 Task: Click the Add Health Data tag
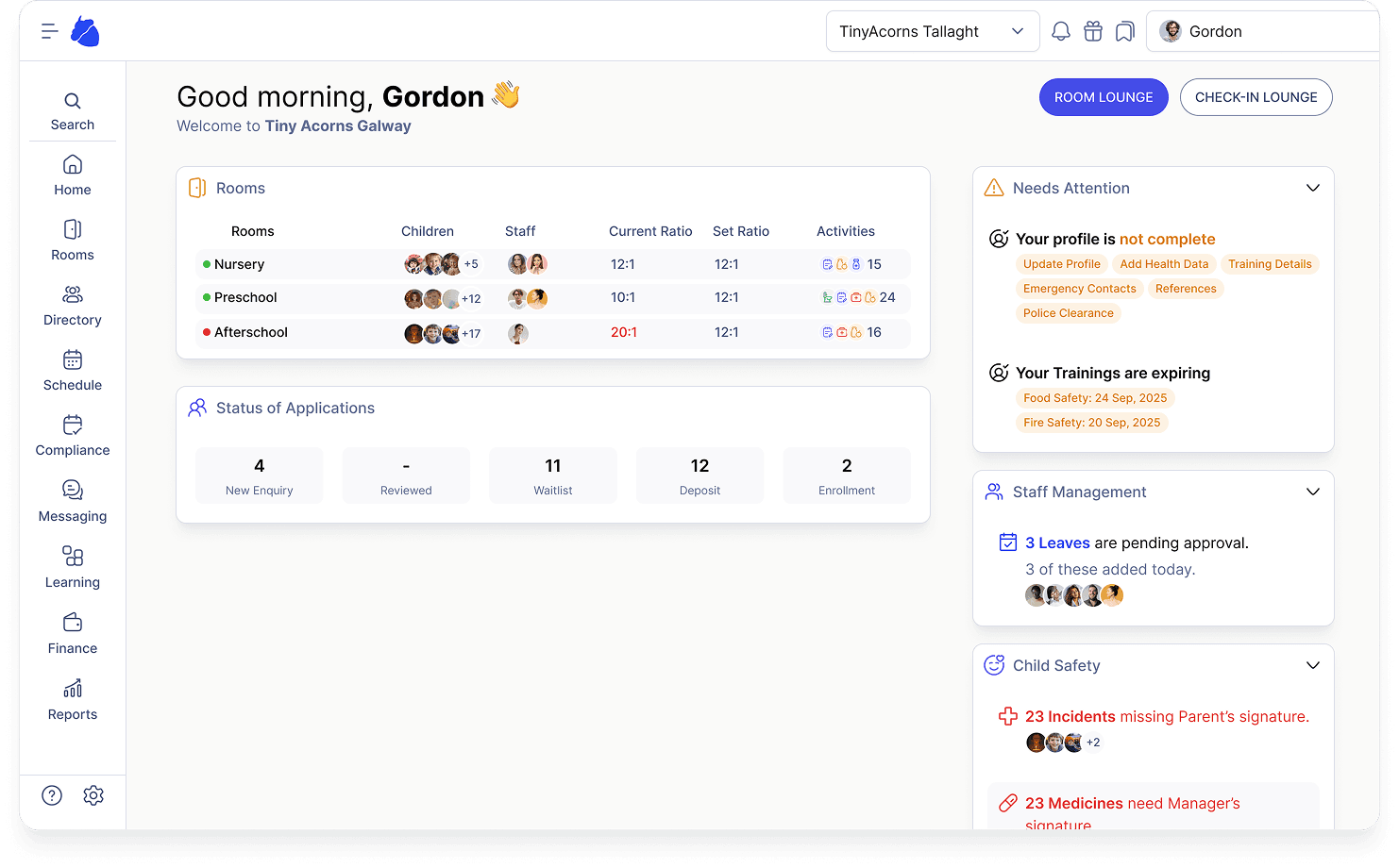tap(1164, 264)
